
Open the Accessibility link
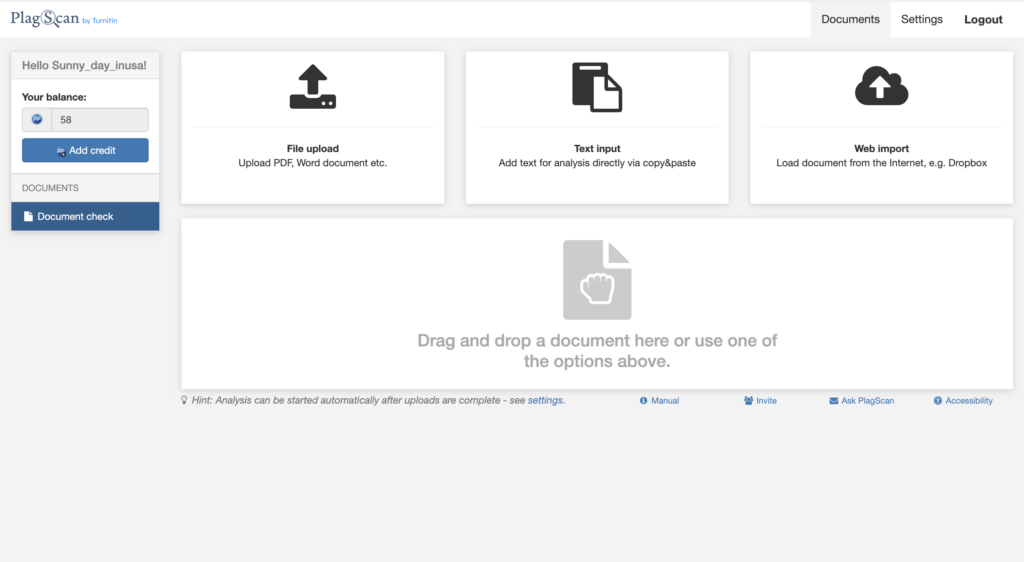pos(968,401)
